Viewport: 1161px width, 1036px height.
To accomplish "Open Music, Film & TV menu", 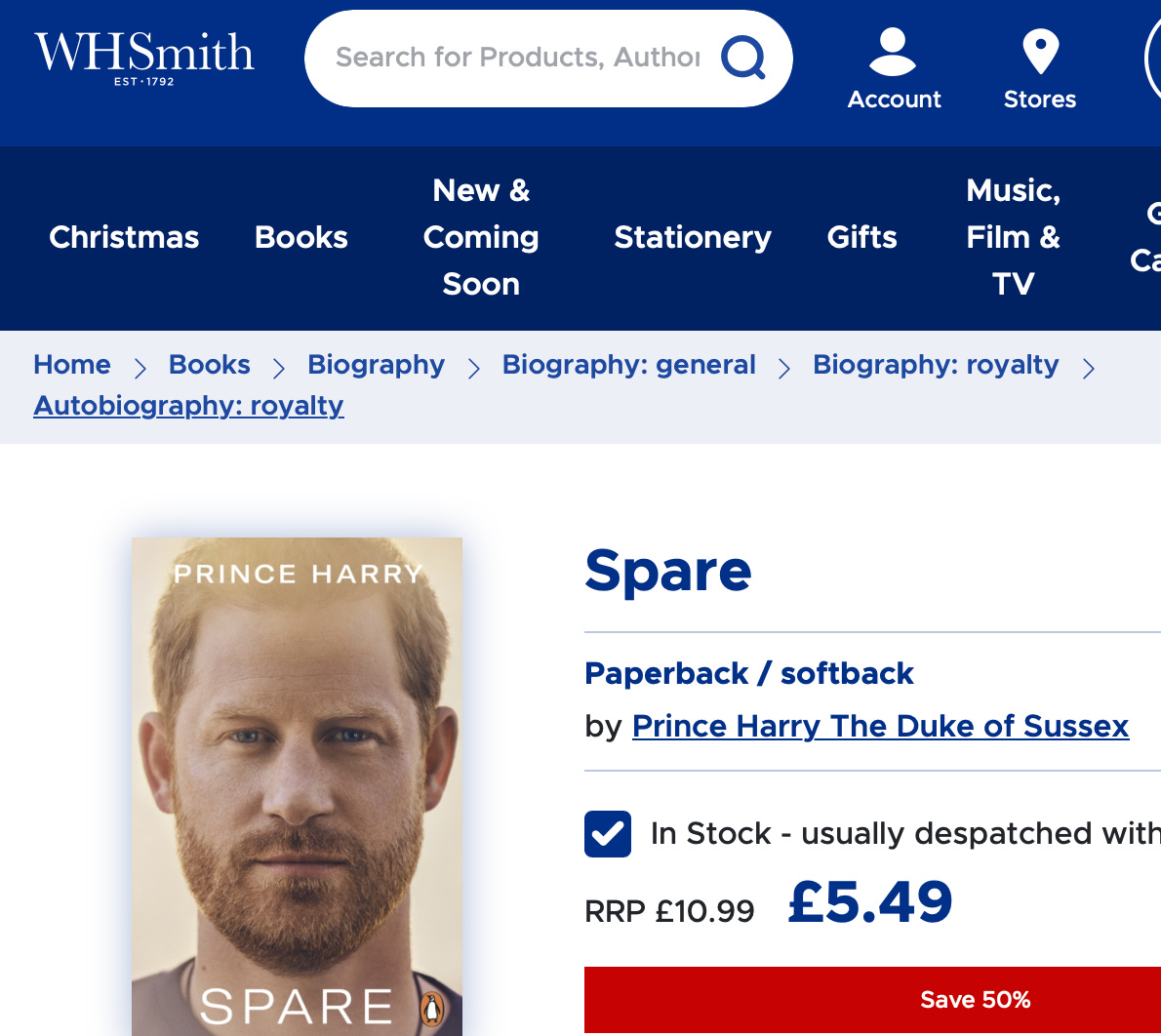I will coord(1014,238).
